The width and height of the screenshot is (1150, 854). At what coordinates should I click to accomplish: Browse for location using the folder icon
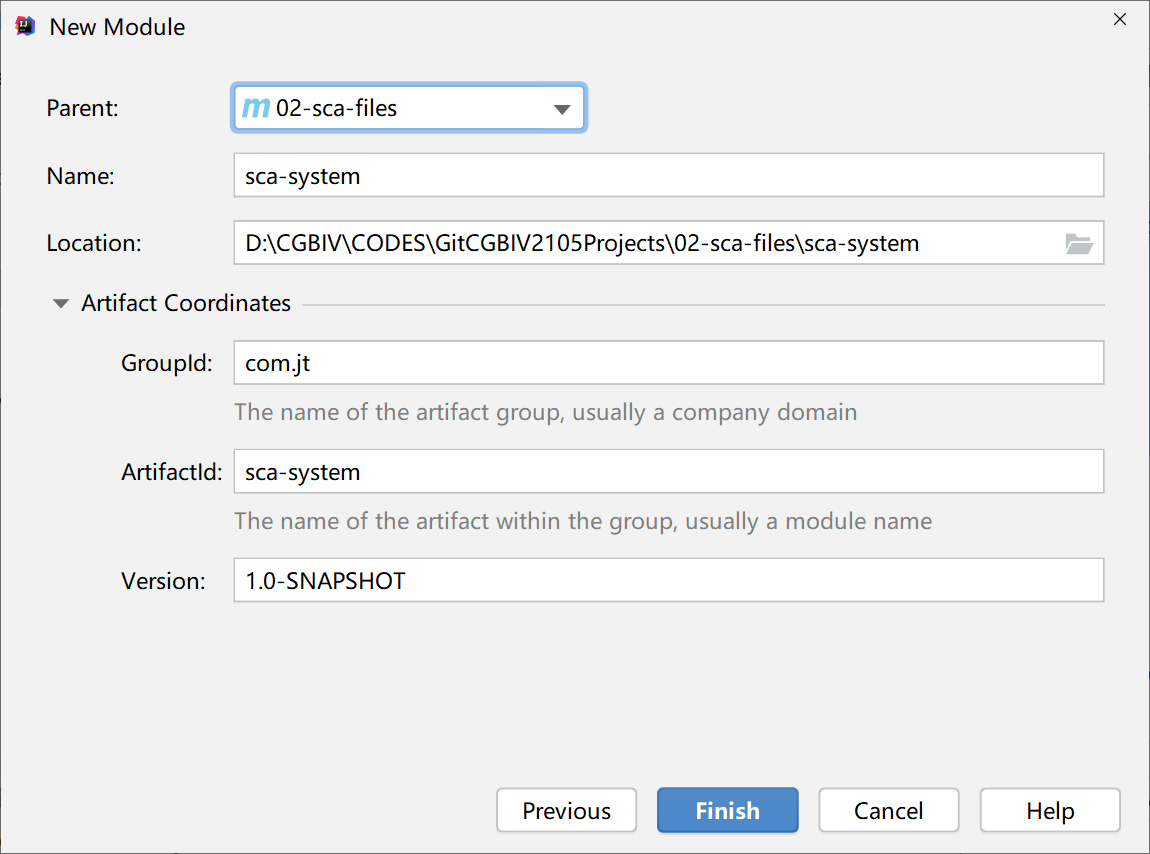click(1078, 243)
